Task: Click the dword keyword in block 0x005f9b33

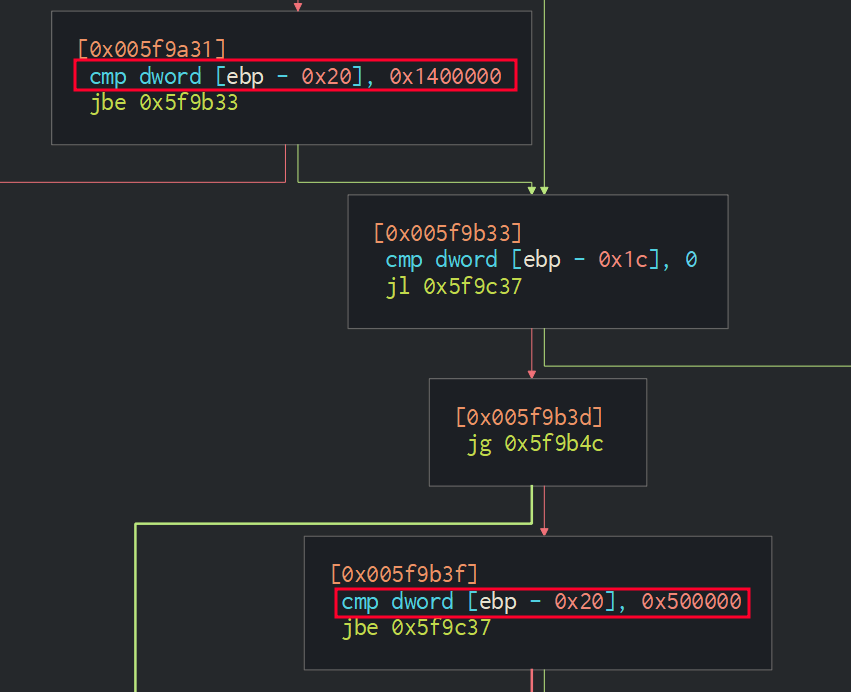Action: coord(466,260)
